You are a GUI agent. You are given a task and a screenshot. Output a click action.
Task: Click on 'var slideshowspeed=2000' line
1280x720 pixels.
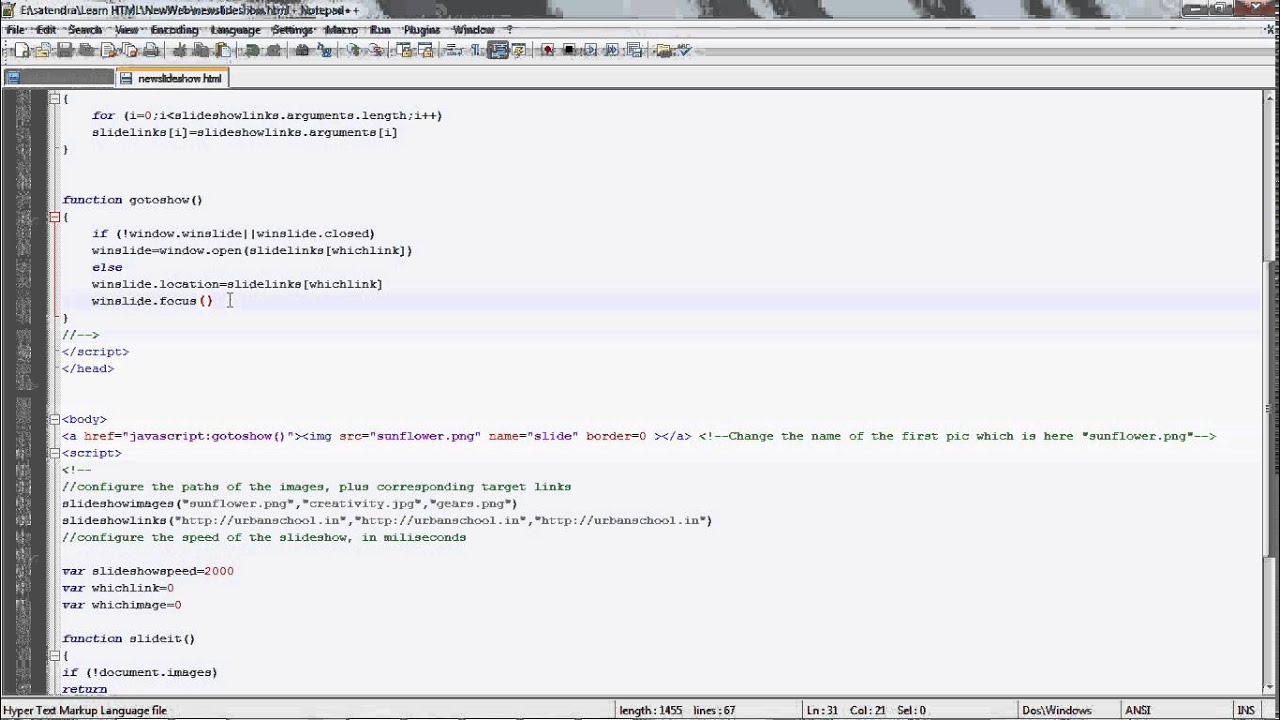coord(148,571)
